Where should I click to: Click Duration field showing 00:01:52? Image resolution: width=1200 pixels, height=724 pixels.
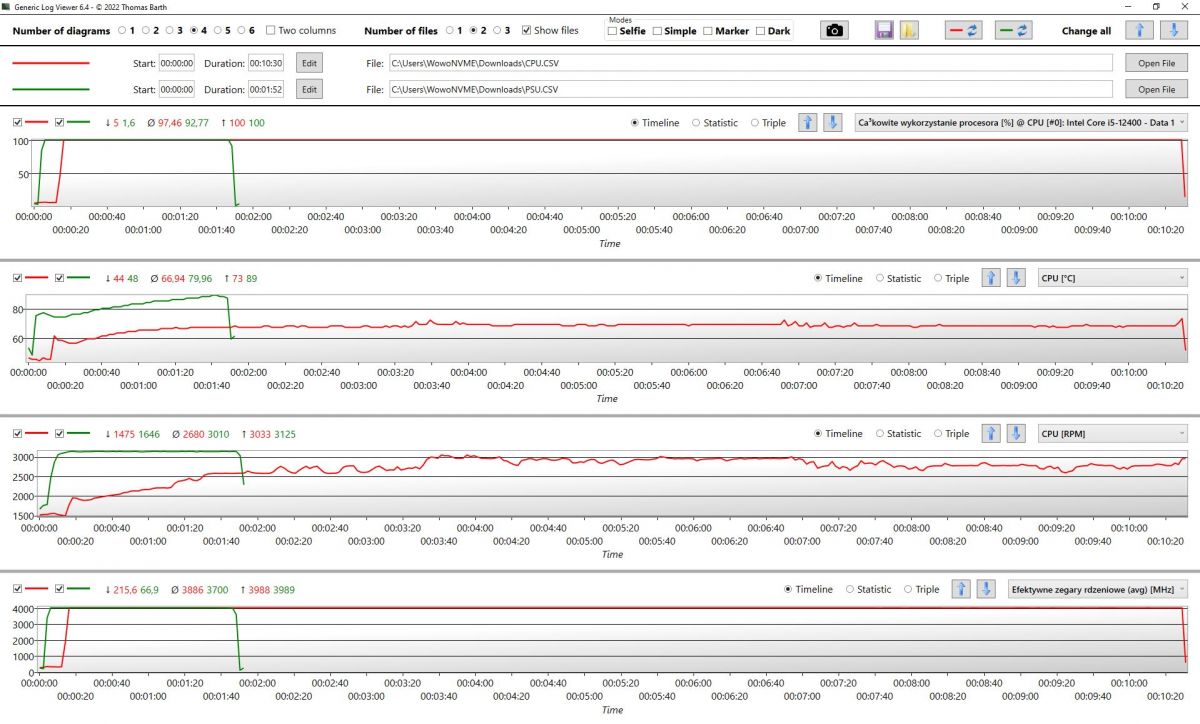(268, 89)
